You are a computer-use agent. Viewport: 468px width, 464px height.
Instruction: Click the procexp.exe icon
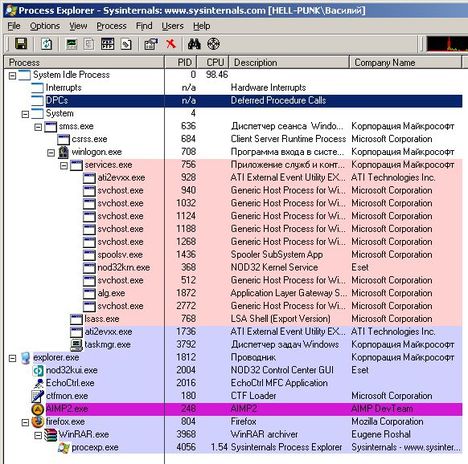pyautogui.click(x=64, y=448)
